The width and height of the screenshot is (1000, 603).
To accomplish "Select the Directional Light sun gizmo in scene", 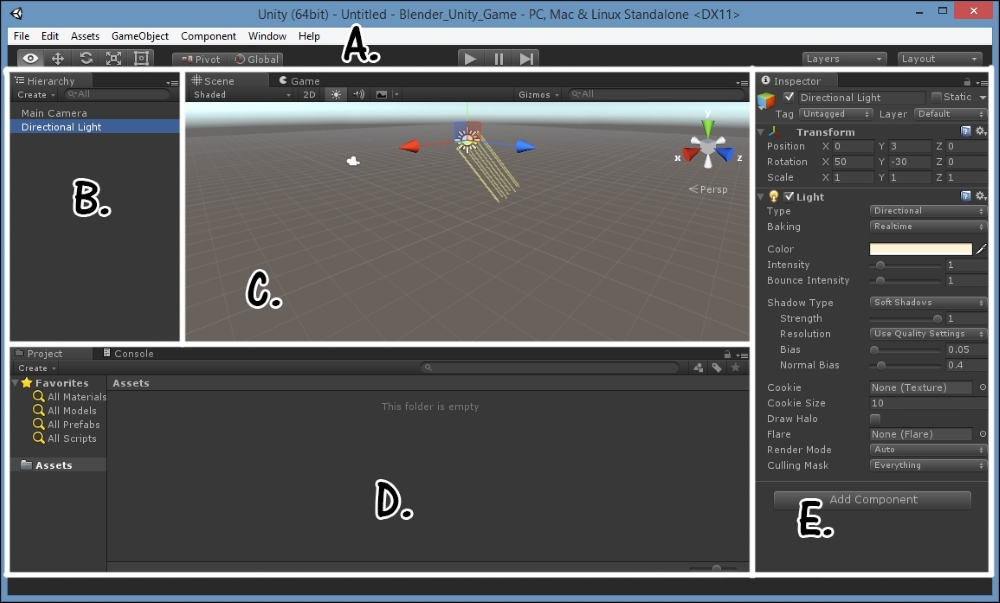I will coord(467,140).
